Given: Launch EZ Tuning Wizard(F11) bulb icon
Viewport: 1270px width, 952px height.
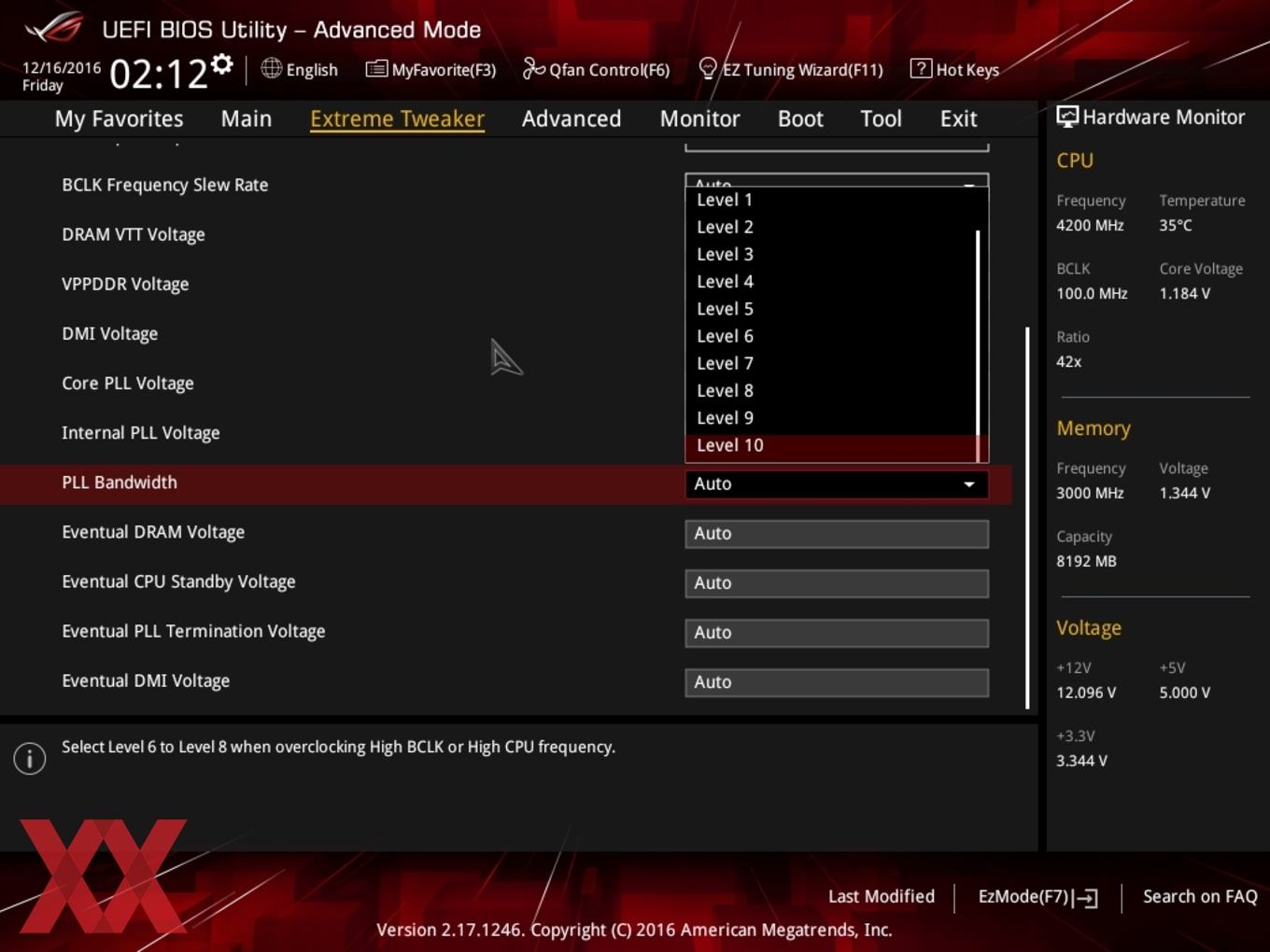Looking at the screenshot, I should click(708, 69).
